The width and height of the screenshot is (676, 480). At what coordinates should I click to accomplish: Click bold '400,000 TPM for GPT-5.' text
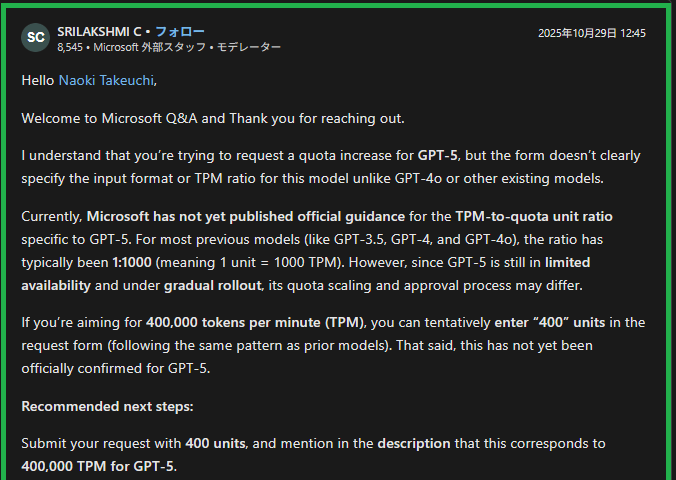pyautogui.click(x=99, y=466)
